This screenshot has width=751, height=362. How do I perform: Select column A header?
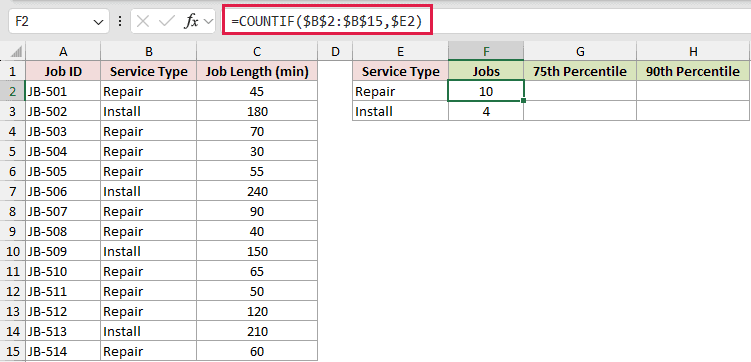pyautogui.click(x=63, y=51)
